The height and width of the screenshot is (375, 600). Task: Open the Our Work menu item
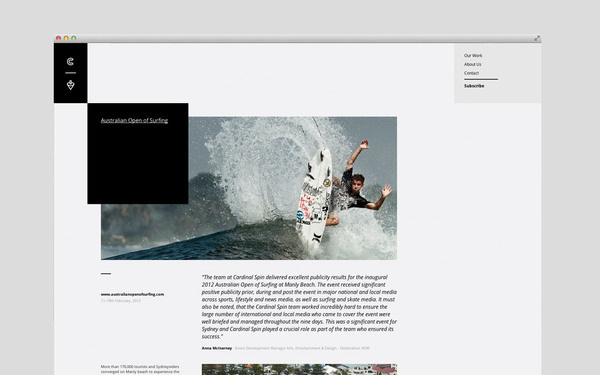coord(473,55)
